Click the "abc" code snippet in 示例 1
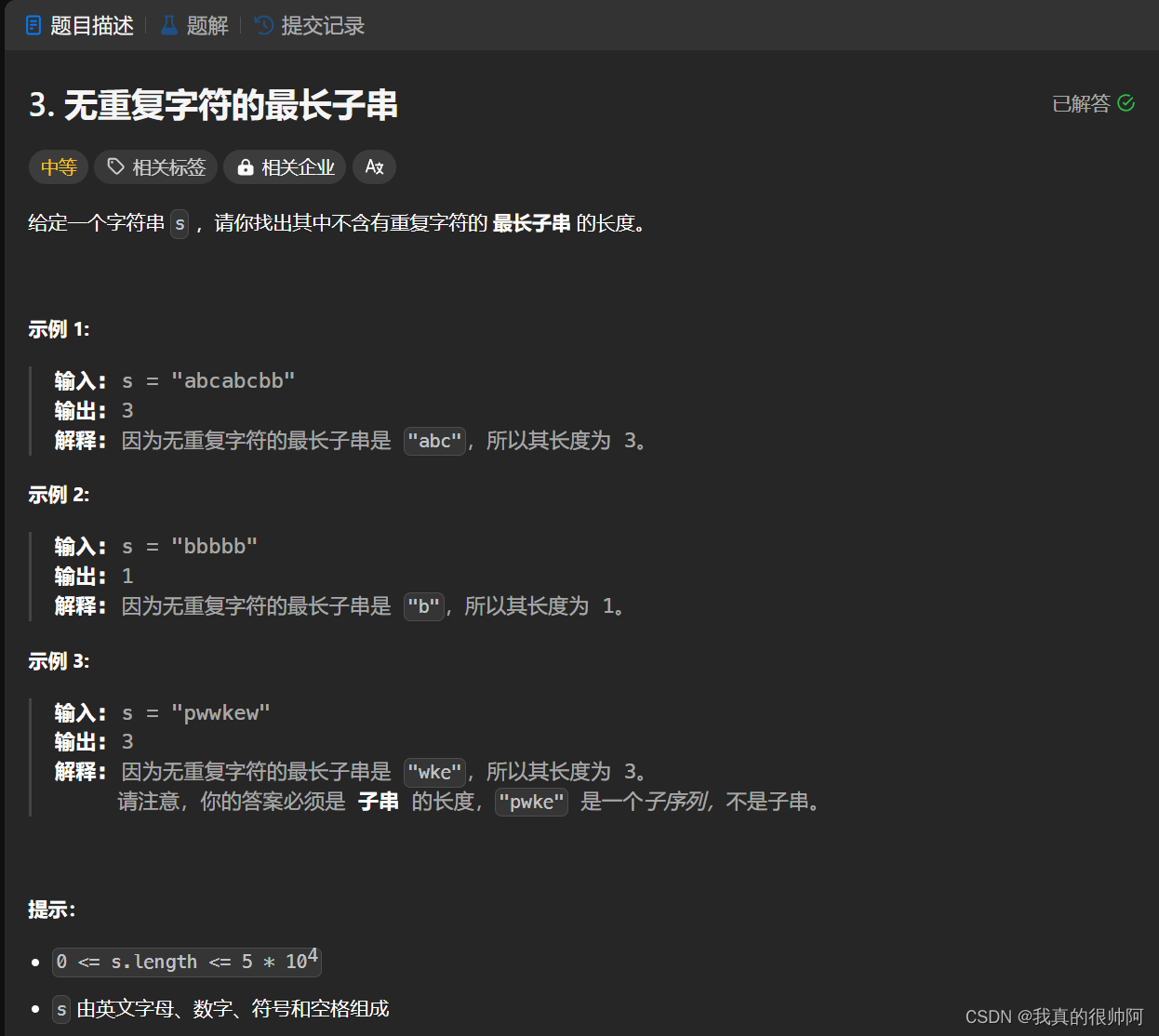Viewport: 1159px width, 1036px height. tap(434, 441)
